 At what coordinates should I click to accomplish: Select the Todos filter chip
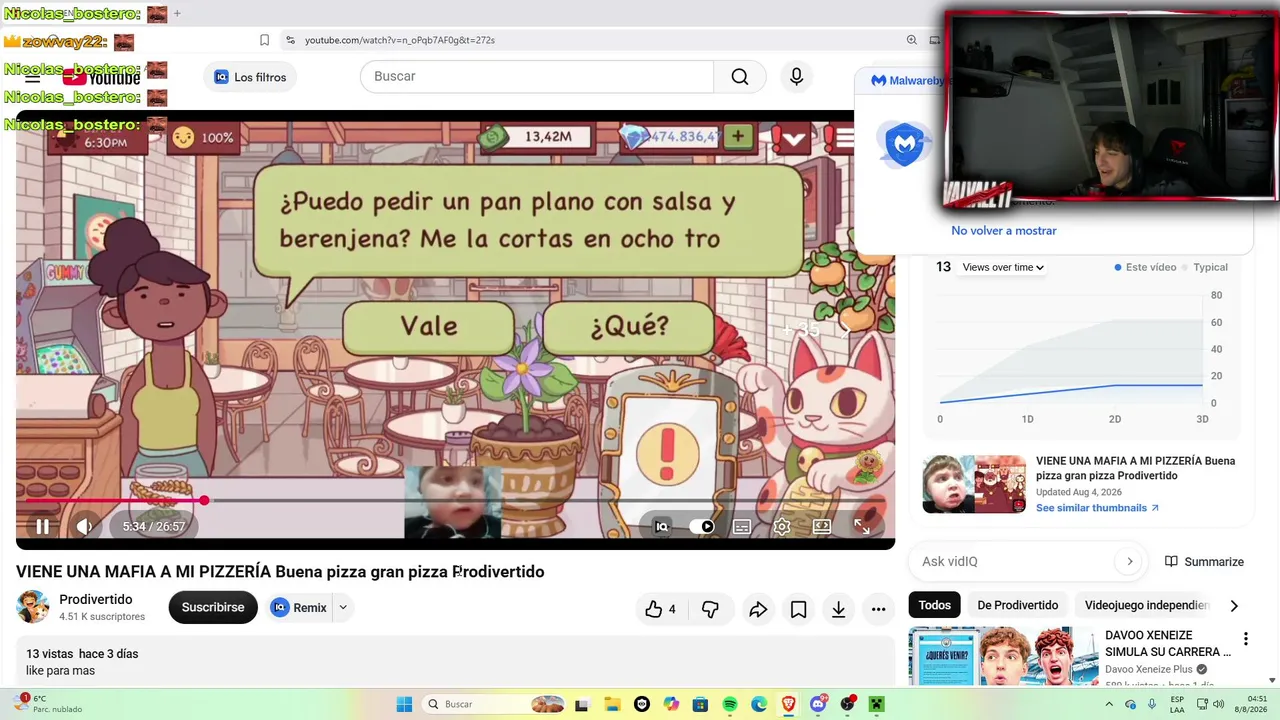pos(935,605)
